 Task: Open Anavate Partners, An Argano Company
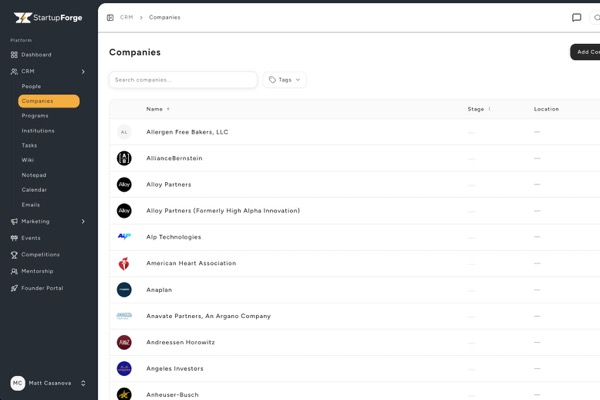(208, 316)
